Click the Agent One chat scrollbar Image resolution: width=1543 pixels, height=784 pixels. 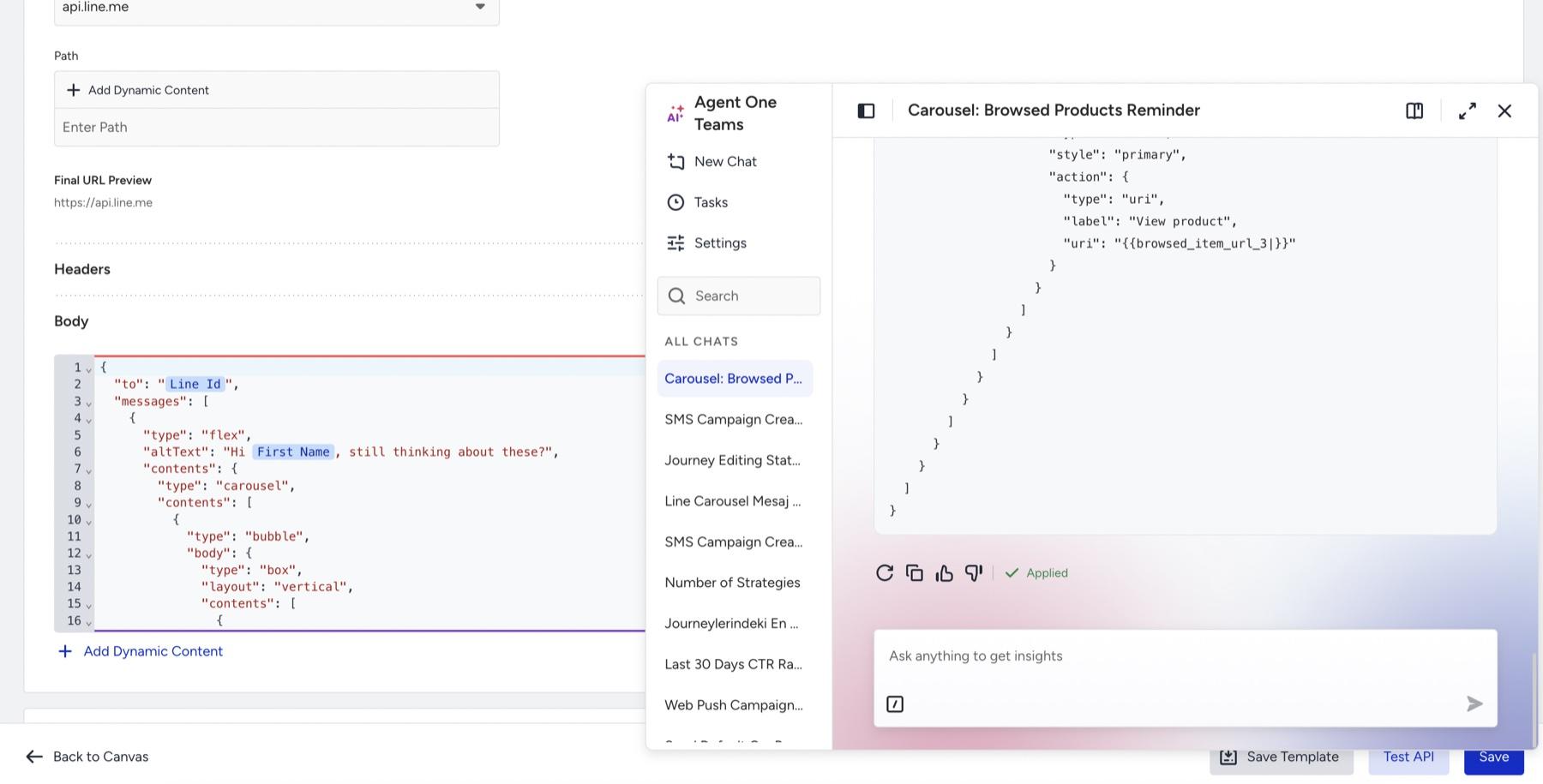1534,699
